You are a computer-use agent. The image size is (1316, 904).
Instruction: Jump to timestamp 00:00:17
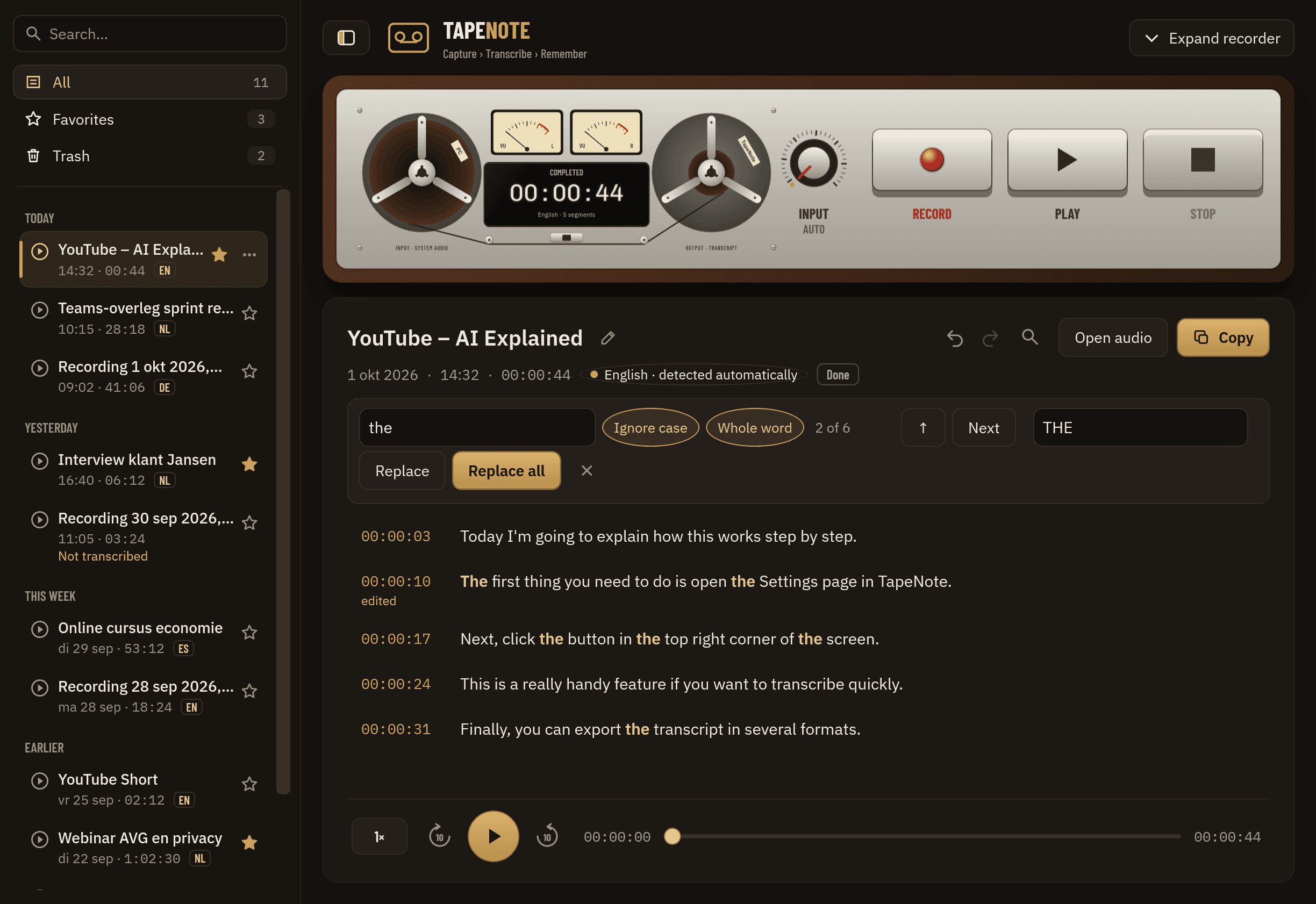396,639
